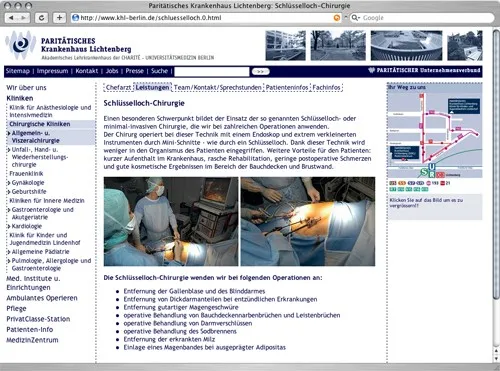Screen dimensions: 500x371
Task: Click the close-up laparoscopic surgery photo
Action: click(308, 221)
